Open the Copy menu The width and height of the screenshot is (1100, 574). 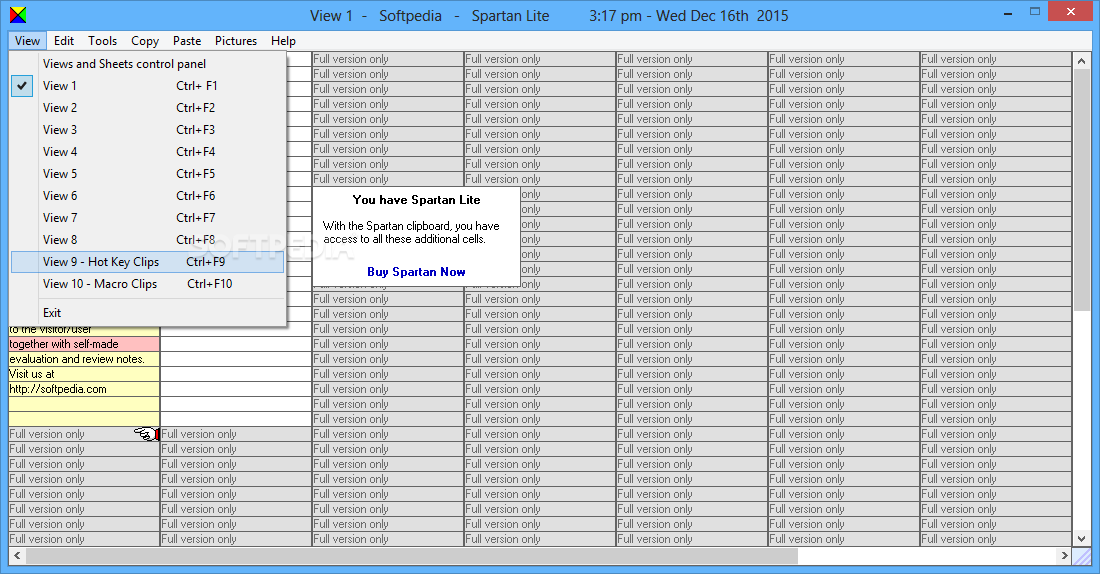click(x=145, y=41)
